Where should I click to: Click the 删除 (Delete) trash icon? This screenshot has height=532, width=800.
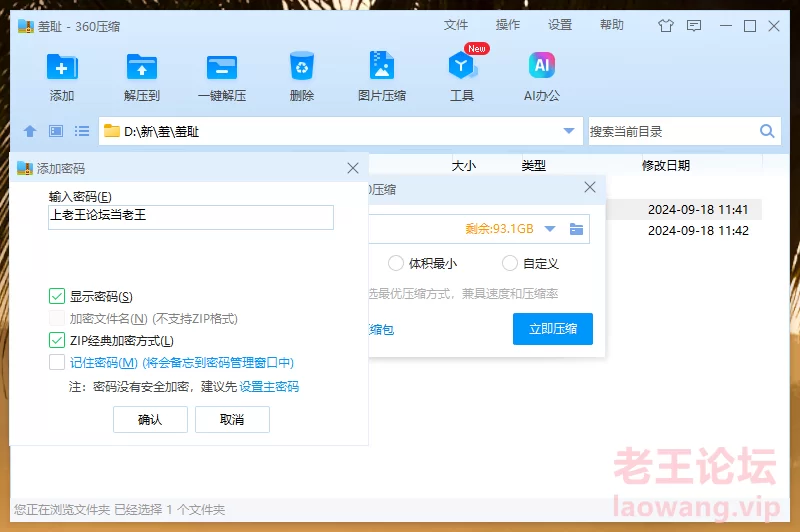(x=302, y=66)
